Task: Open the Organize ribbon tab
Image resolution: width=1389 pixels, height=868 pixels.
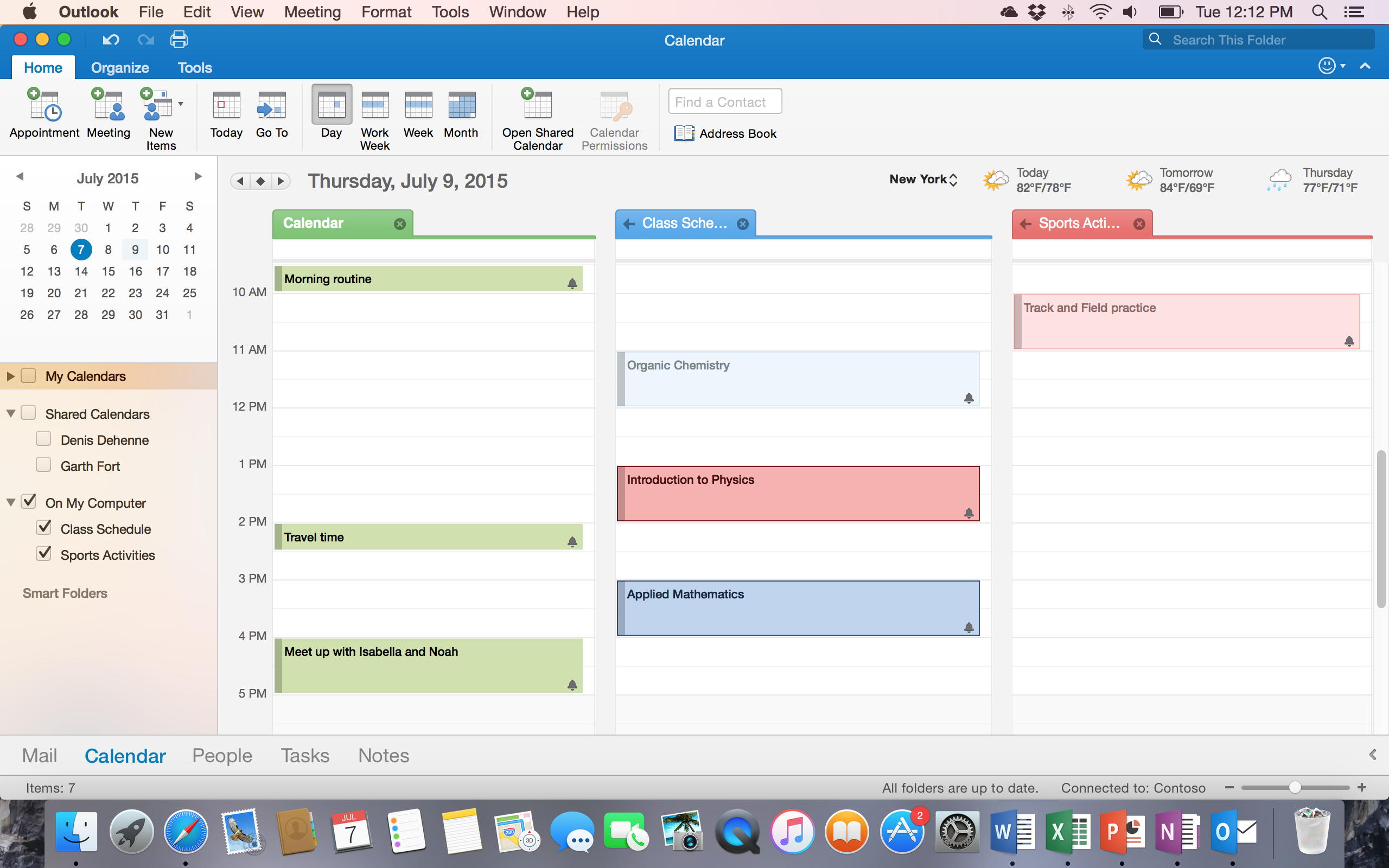Action: [120, 68]
